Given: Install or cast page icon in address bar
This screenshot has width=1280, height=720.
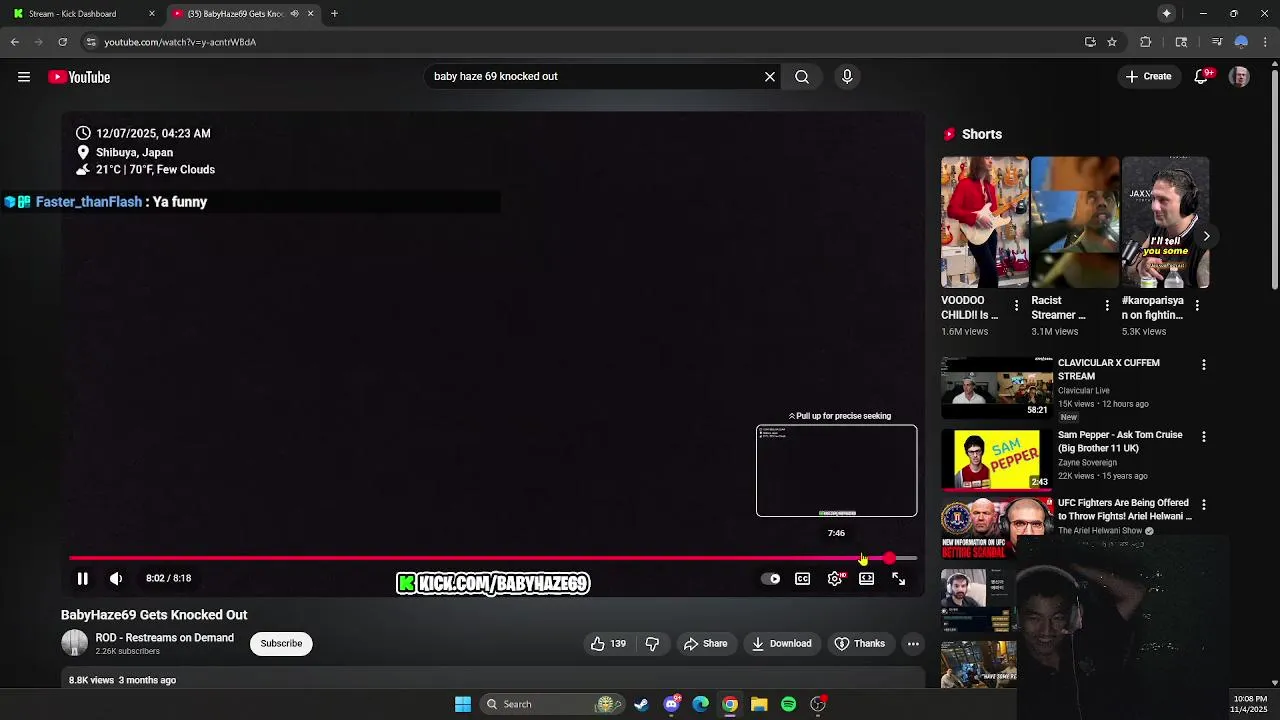Looking at the screenshot, I should tap(1090, 42).
